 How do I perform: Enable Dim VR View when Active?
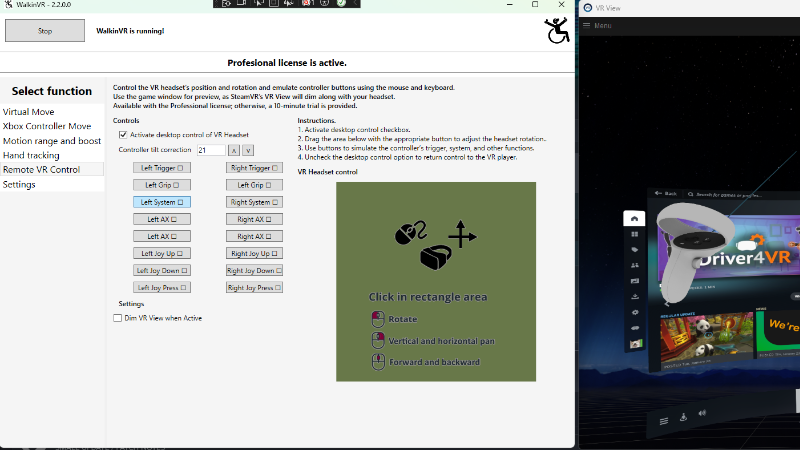(x=118, y=318)
